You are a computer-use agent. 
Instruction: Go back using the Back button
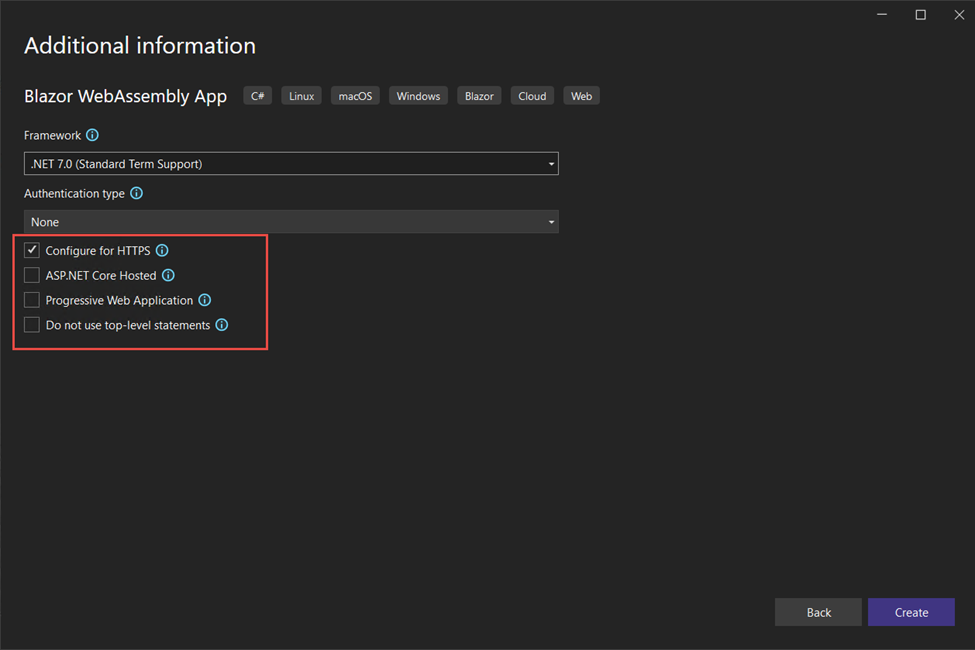[818, 612]
